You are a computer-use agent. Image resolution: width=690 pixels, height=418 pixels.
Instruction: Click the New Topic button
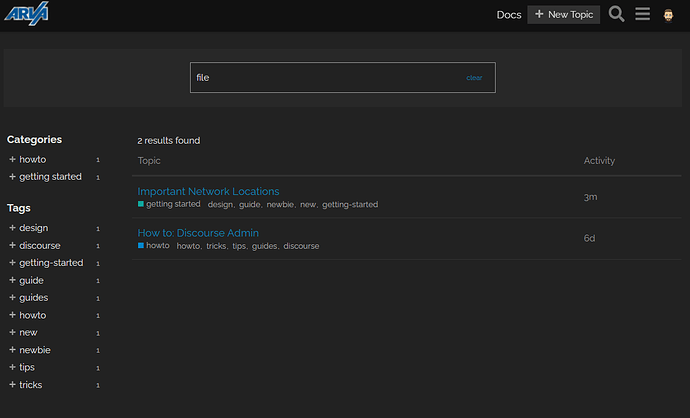(x=564, y=15)
